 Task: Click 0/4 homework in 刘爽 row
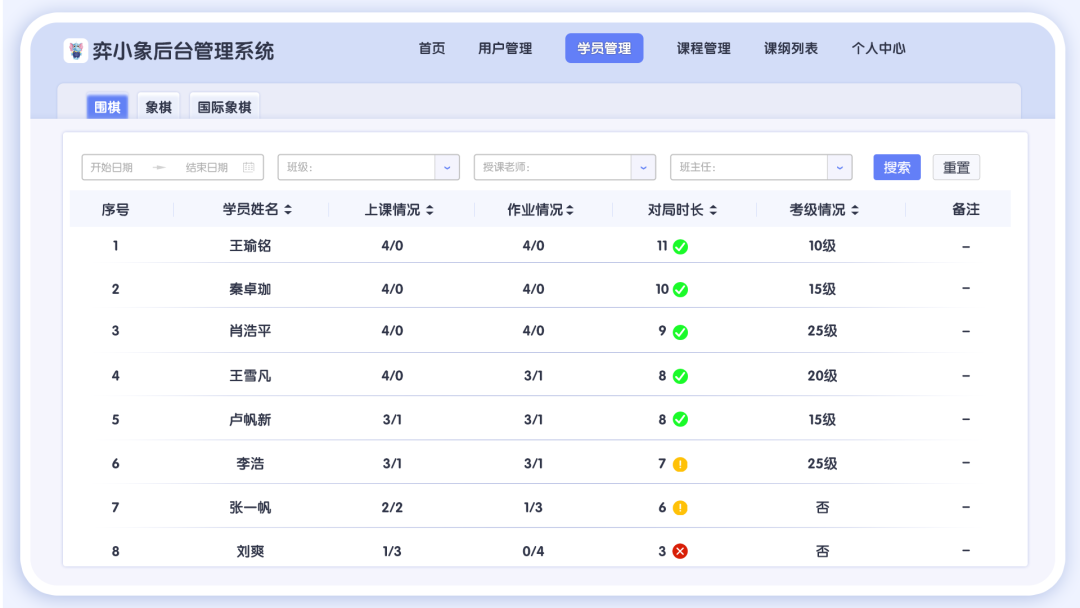(x=533, y=551)
